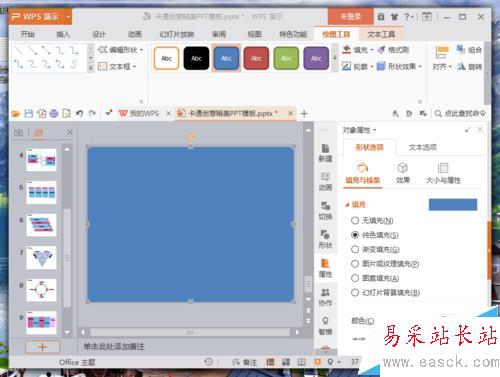Add a new document tab with plus

point(304,114)
